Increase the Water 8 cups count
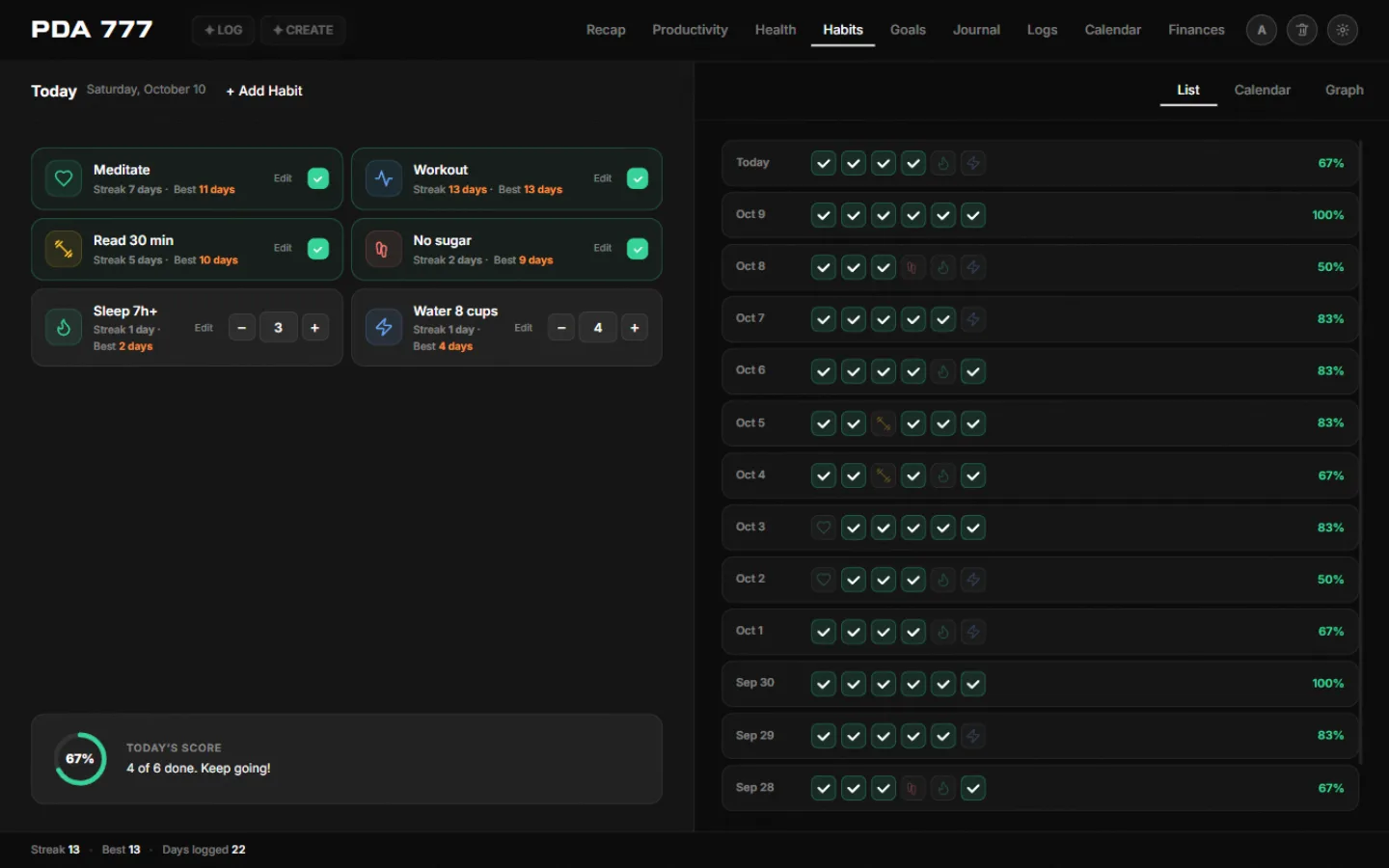 tap(635, 328)
